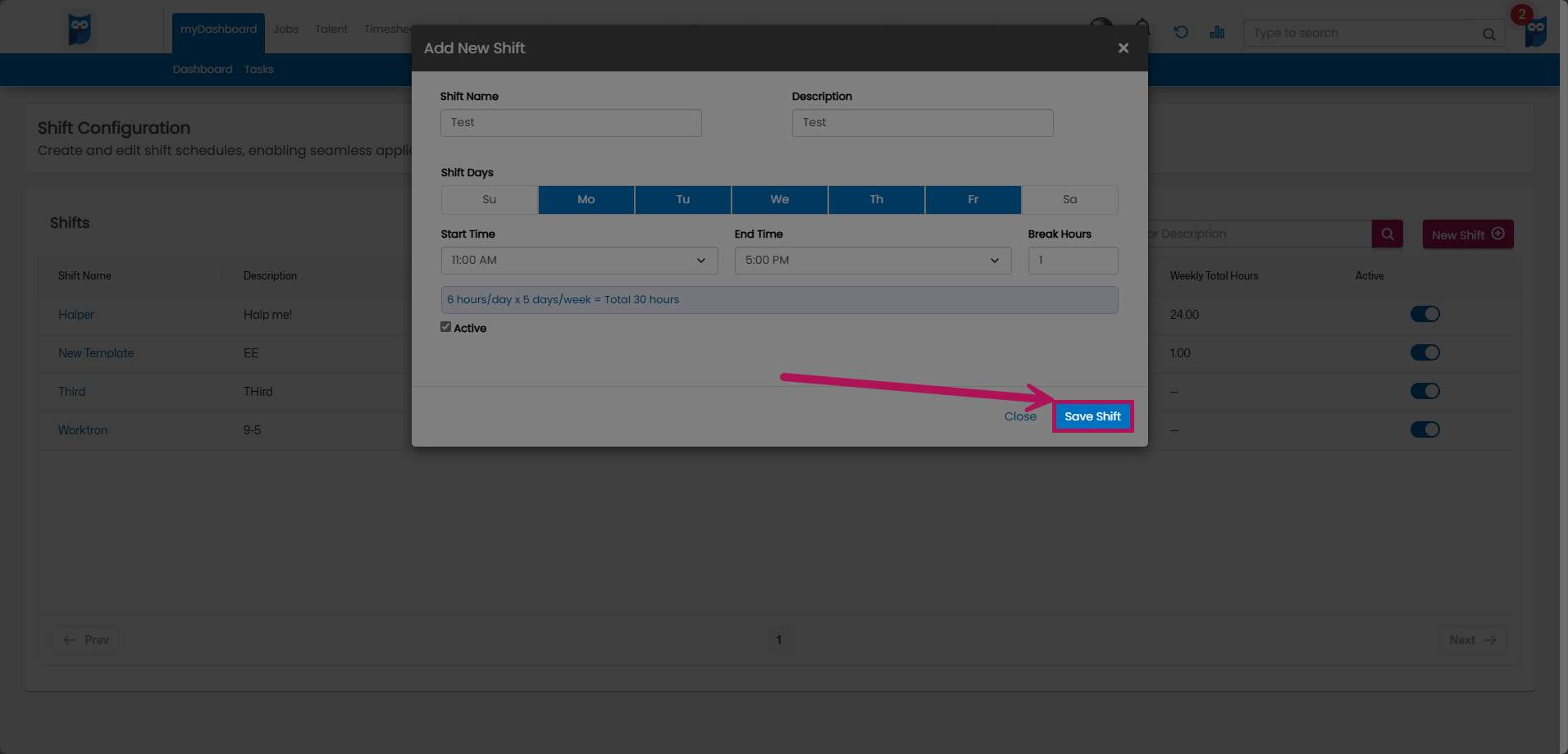The width and height of the screenshot is (1568, 754).
Task: Click the Shift Name text field
Action: point(571,123)
